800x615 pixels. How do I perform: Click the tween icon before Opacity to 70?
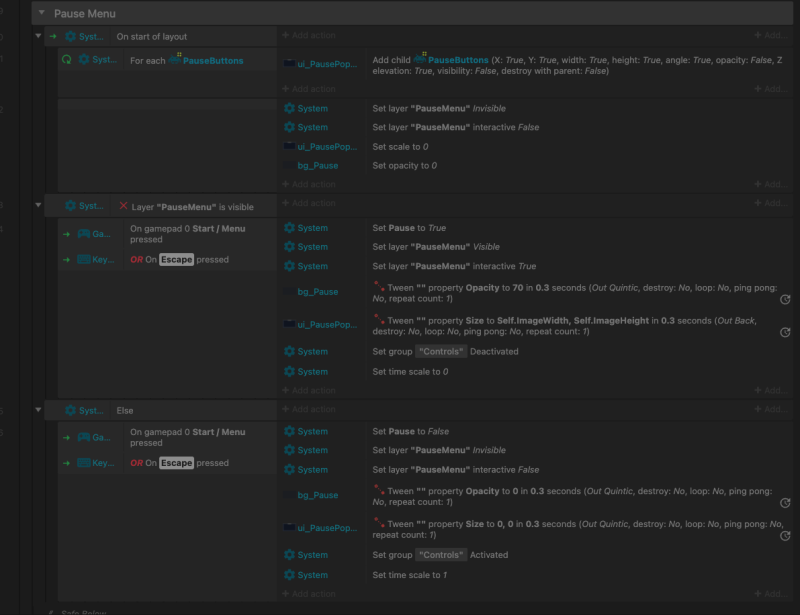[x=379, y=286]
